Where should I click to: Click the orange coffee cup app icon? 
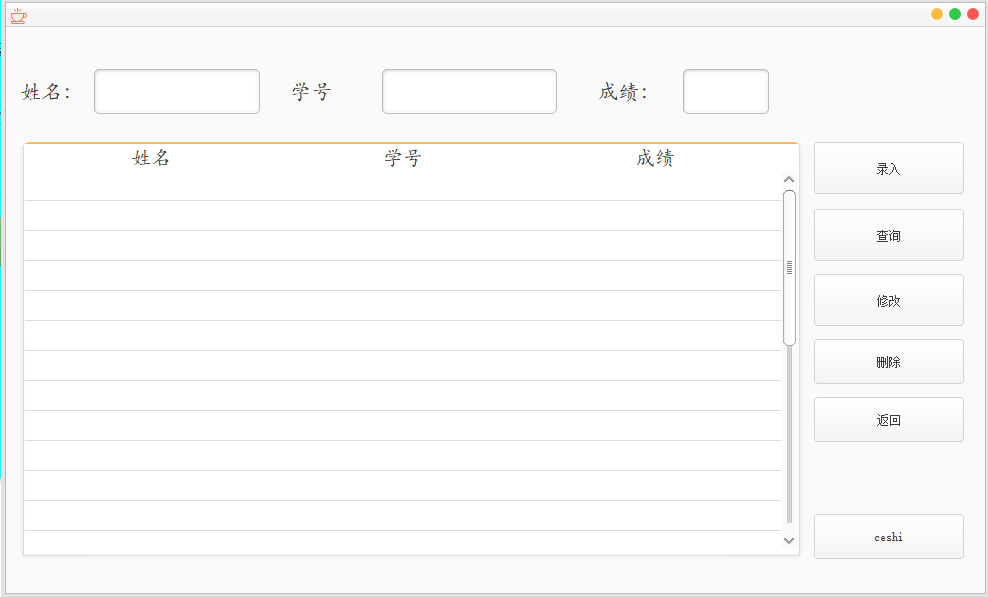(18, 15)
